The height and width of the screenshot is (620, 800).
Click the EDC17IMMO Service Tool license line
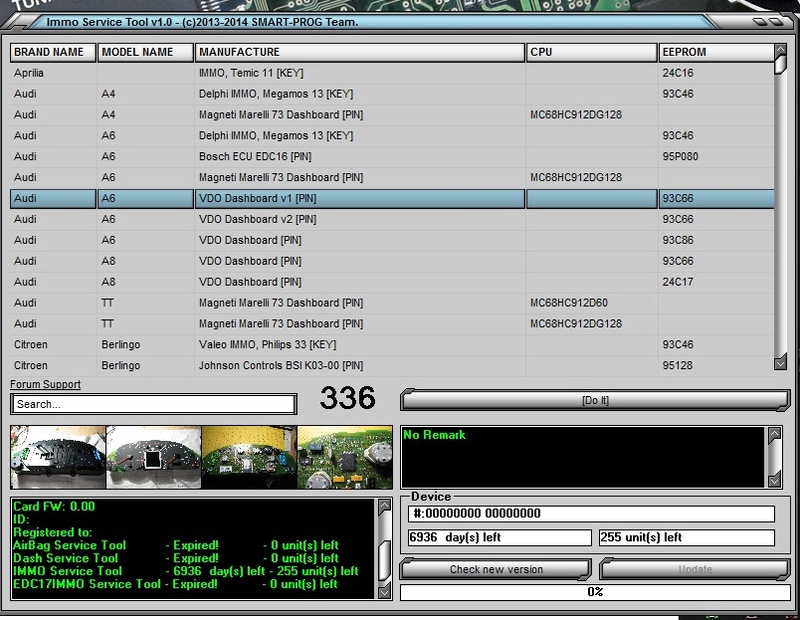(175, 584)
